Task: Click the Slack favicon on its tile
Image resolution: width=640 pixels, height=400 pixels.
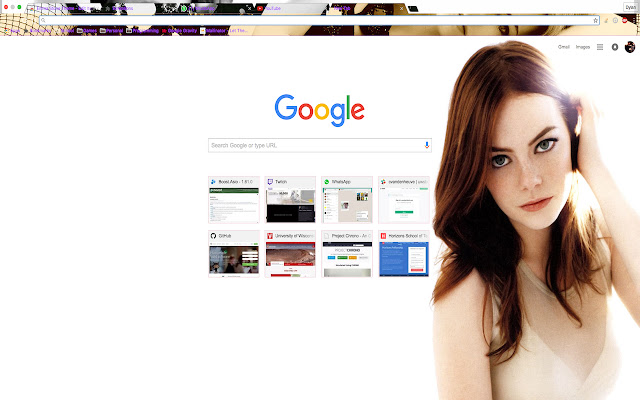Action: tap(383, 182)
